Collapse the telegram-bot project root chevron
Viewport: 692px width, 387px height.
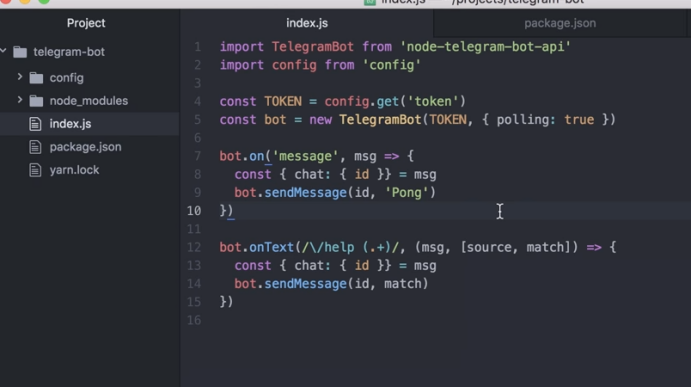[4, 51]
